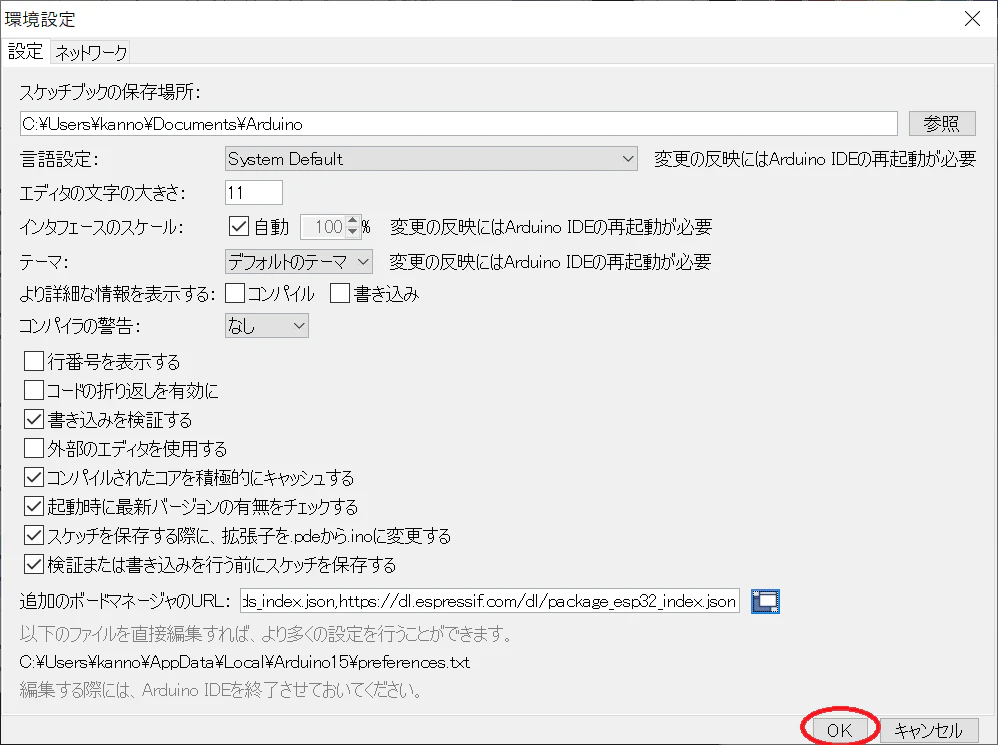The width and height of the screenshot is (998, 745).
Task: Toggle 起動時に最新バージョンの有無をチェックする
Action: (34, 506)
